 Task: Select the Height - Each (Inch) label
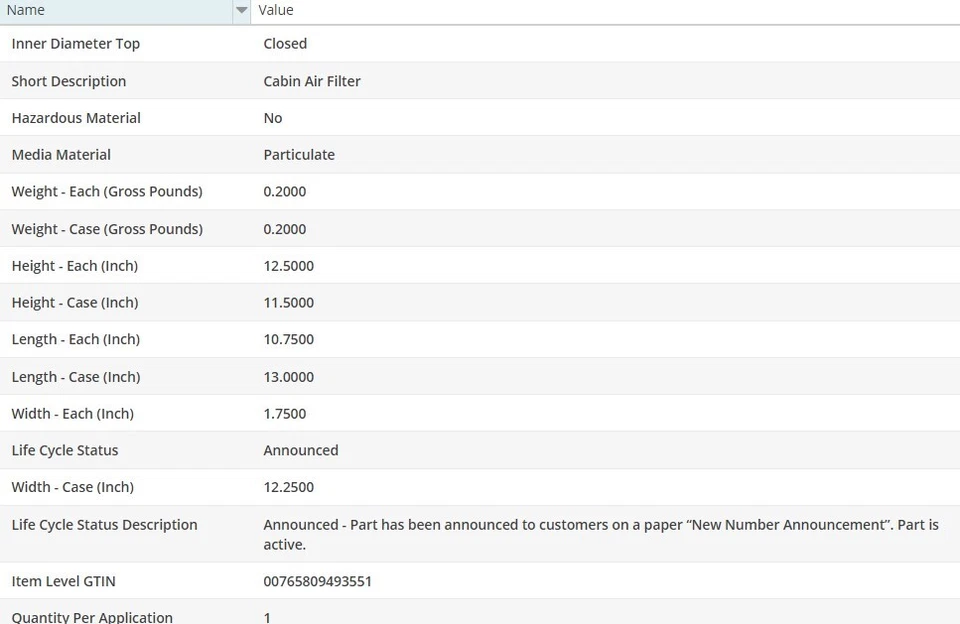point(75,266)
